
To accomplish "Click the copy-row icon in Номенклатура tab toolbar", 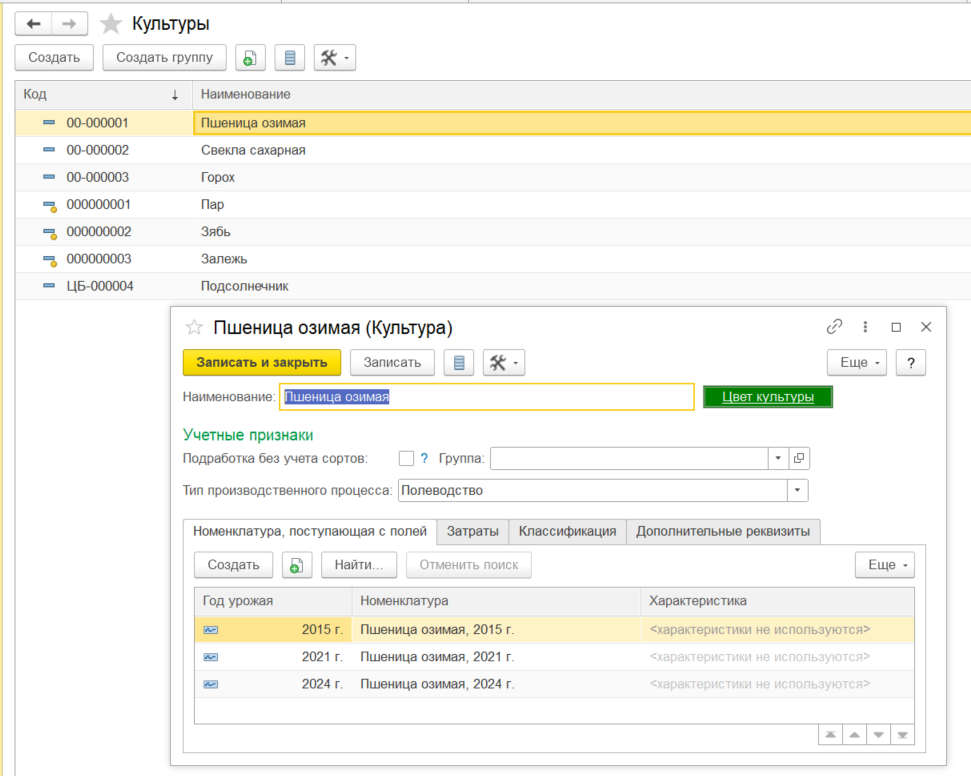I will click(x=297, y=565).
